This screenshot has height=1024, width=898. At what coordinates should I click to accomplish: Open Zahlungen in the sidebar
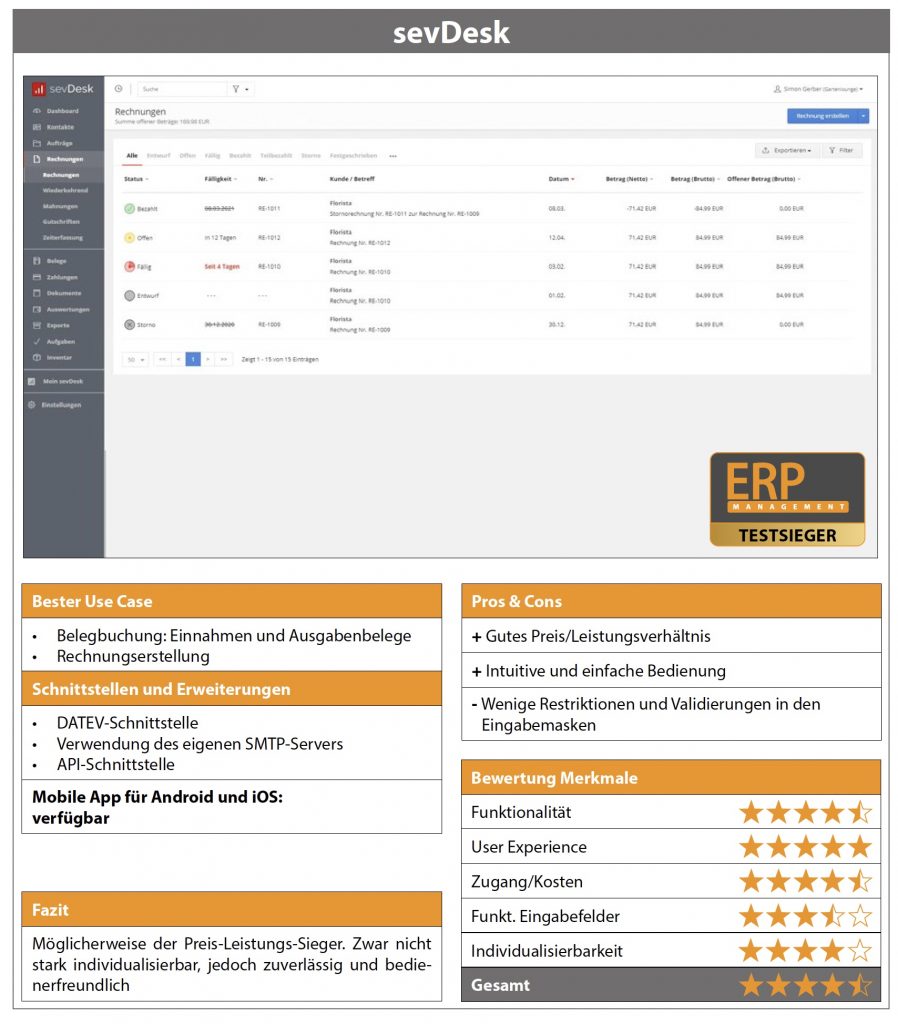tap(61, 278)
